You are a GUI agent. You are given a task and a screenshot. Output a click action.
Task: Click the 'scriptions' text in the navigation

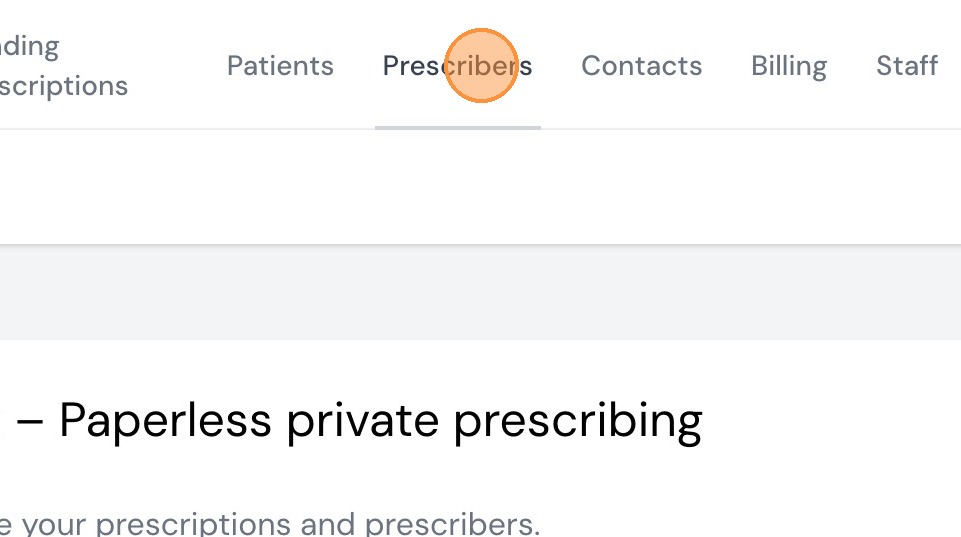(64, 86)
